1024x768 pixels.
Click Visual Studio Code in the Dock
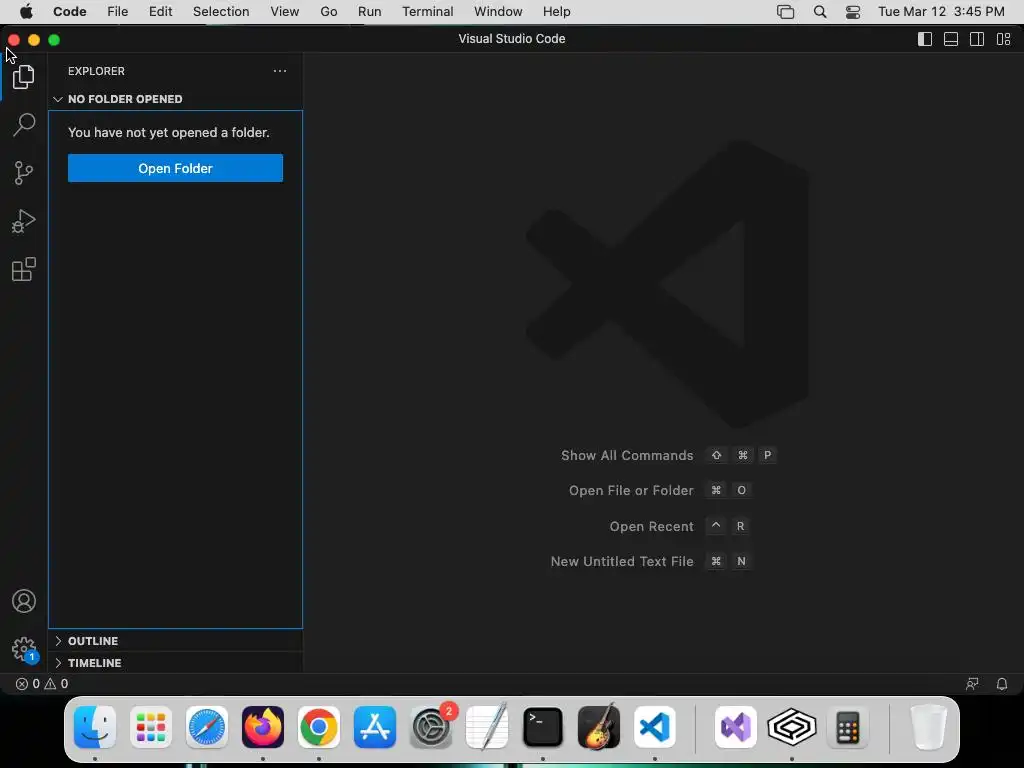point(654,727)
